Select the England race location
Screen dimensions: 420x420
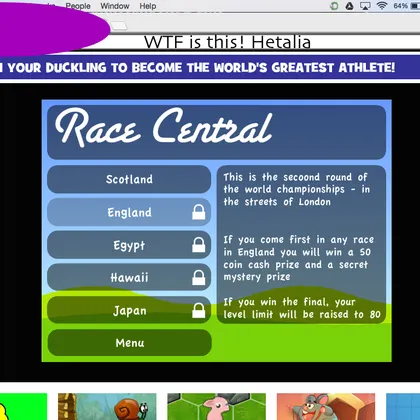pos(129,212)
